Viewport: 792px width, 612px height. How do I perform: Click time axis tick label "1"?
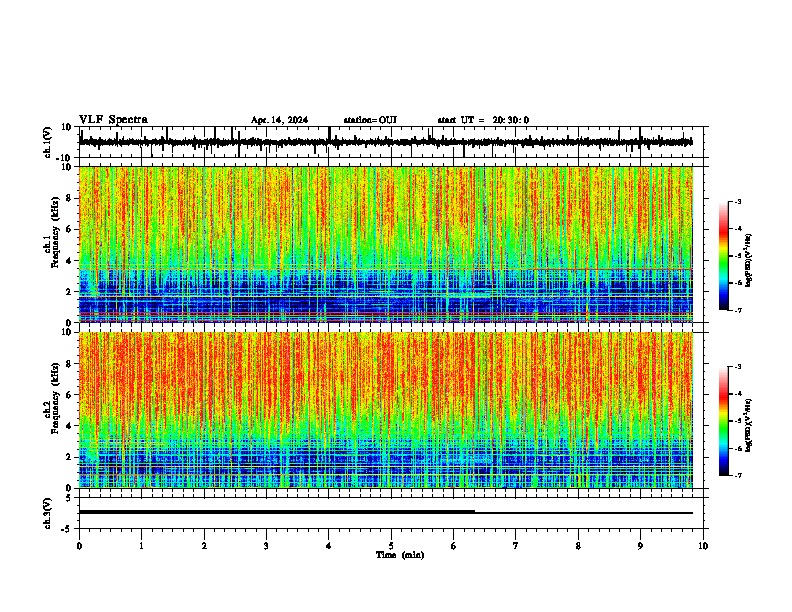[141, 546]
